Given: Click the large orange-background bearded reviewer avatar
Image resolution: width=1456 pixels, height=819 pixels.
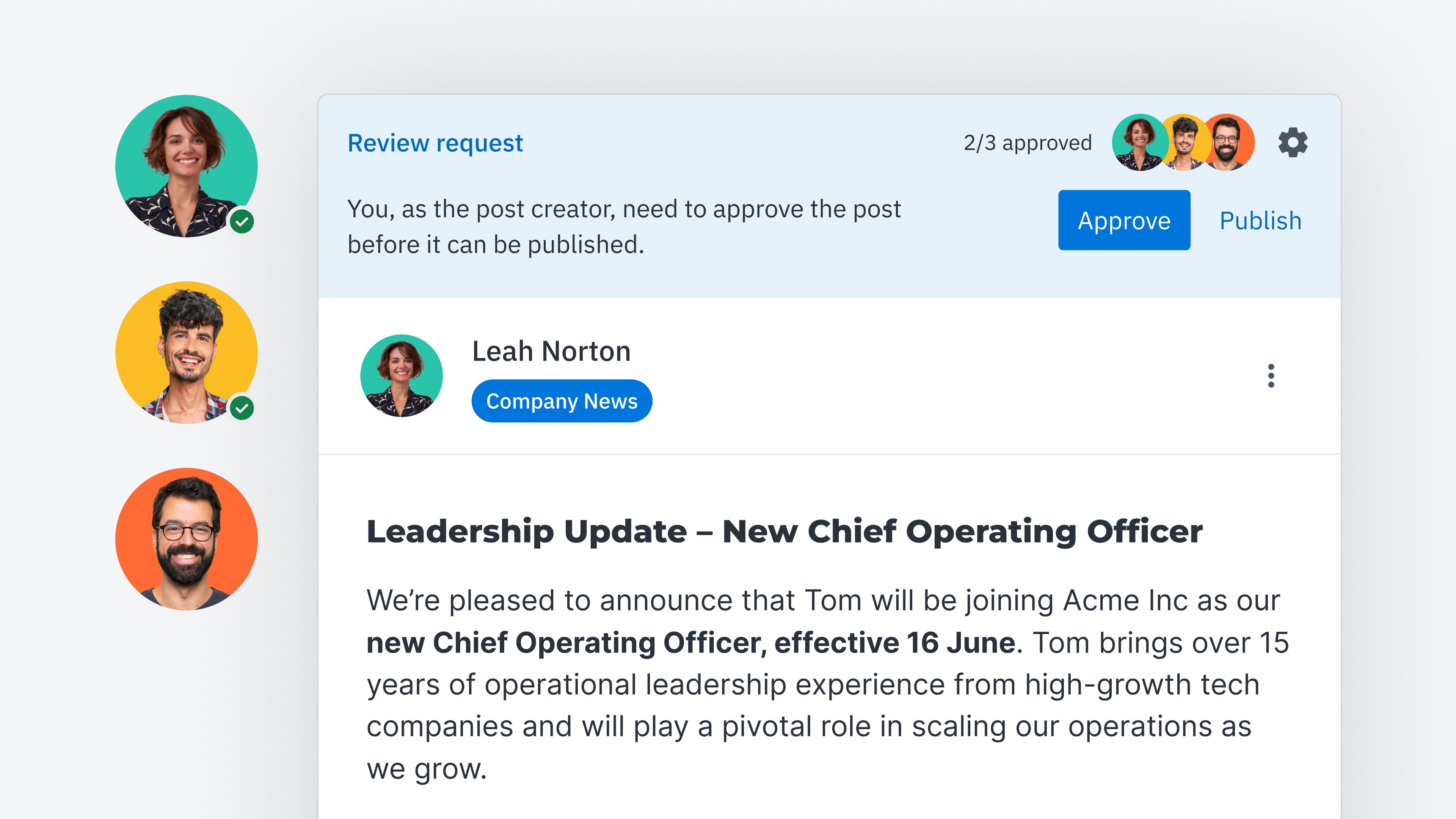Looking at the screenshot, I should tap(186, 539).
